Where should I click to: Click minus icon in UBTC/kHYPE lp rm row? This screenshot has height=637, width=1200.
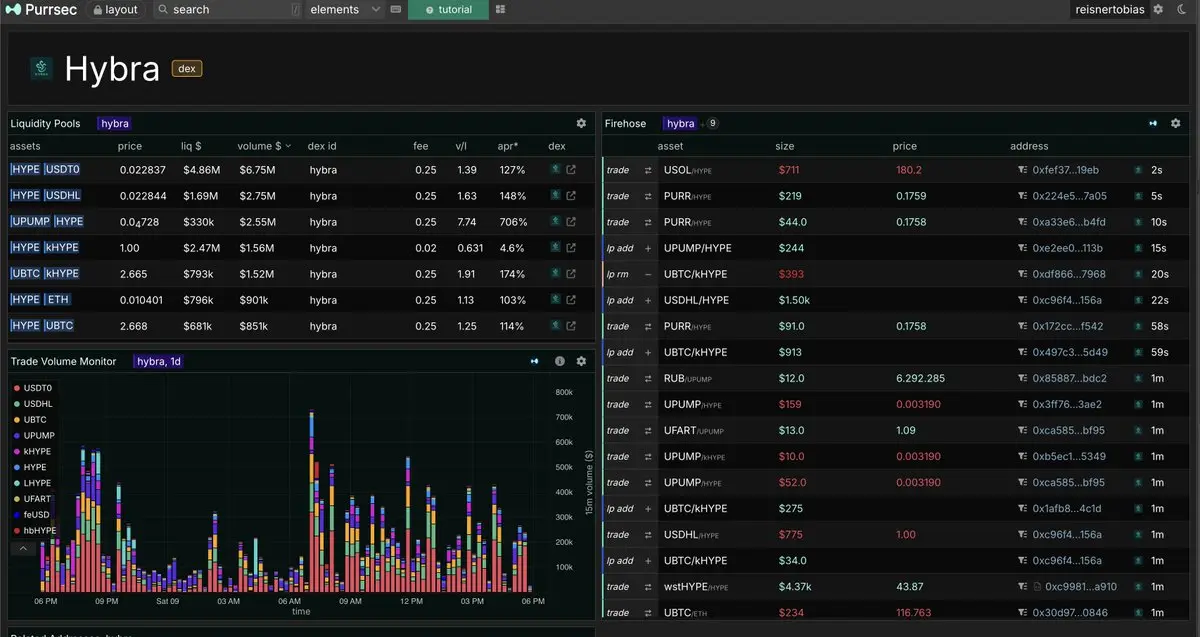[648, 274]
